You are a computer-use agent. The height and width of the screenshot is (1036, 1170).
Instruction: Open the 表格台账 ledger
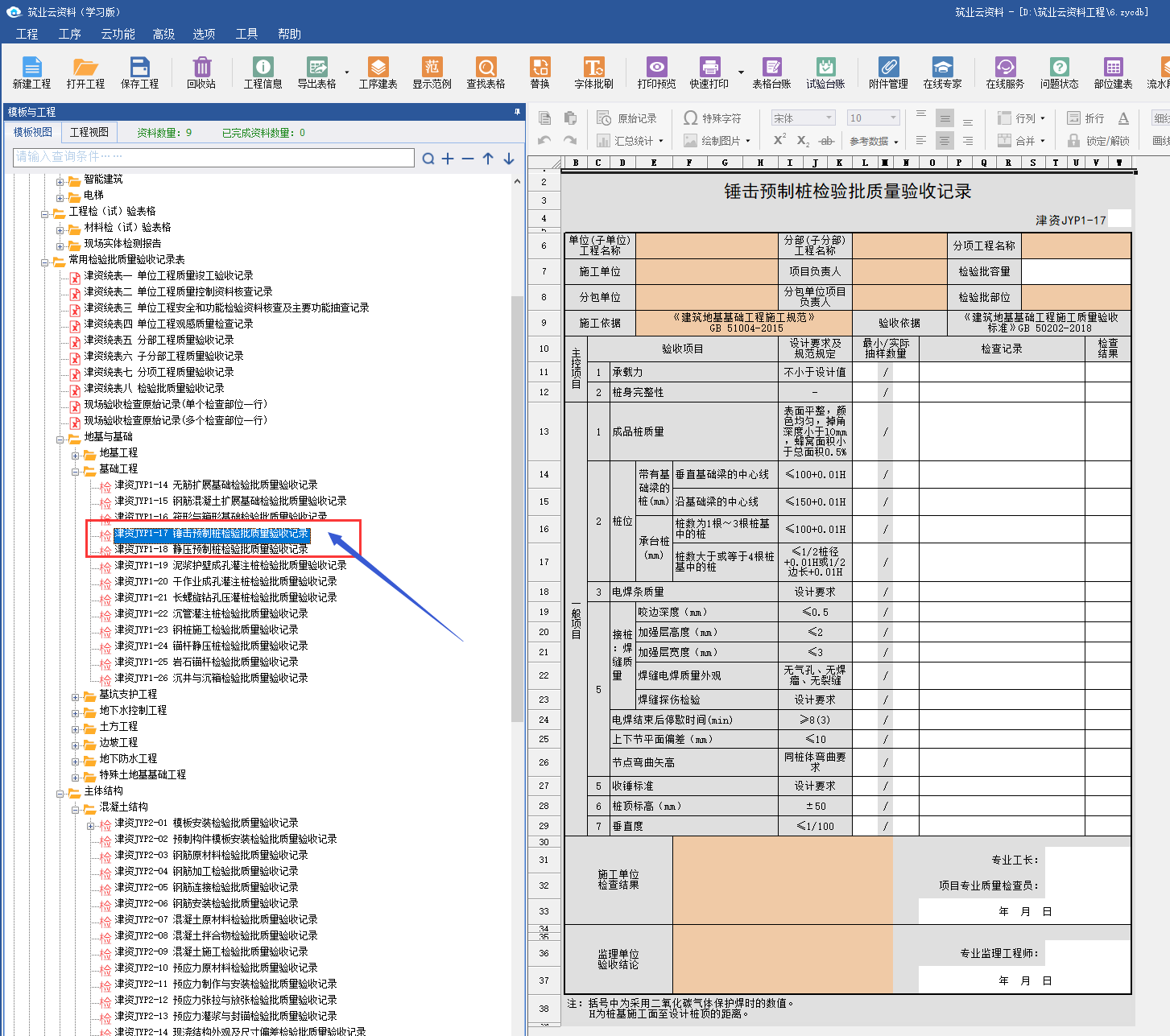pos(771,72)
